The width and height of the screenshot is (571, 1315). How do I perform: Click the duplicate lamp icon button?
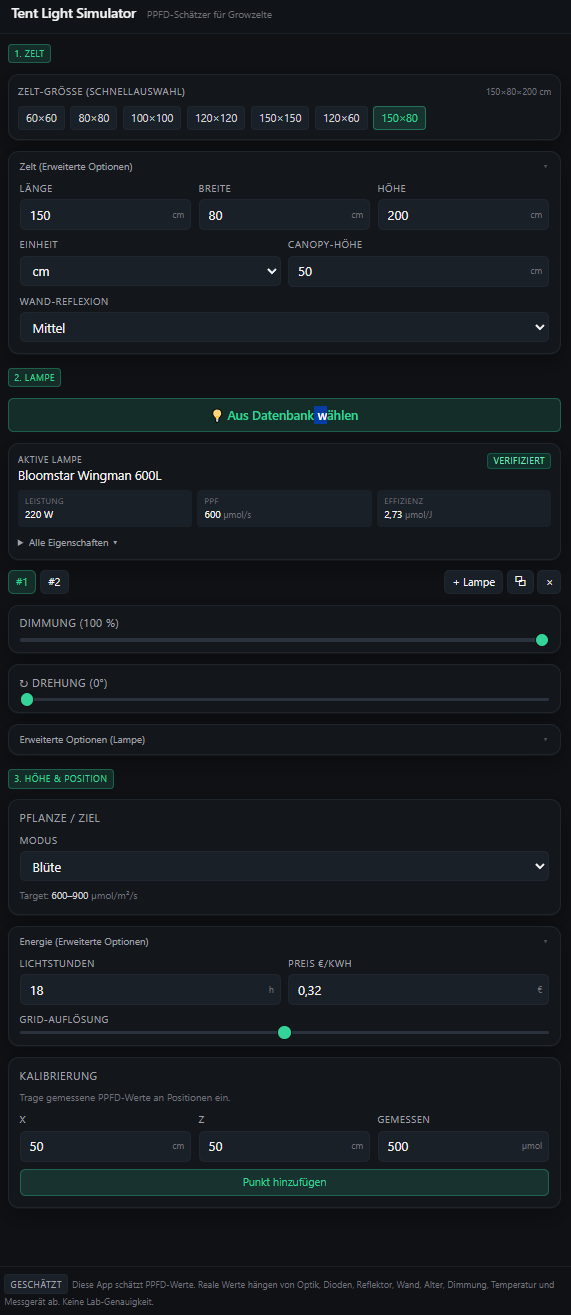tap(520, 582)
